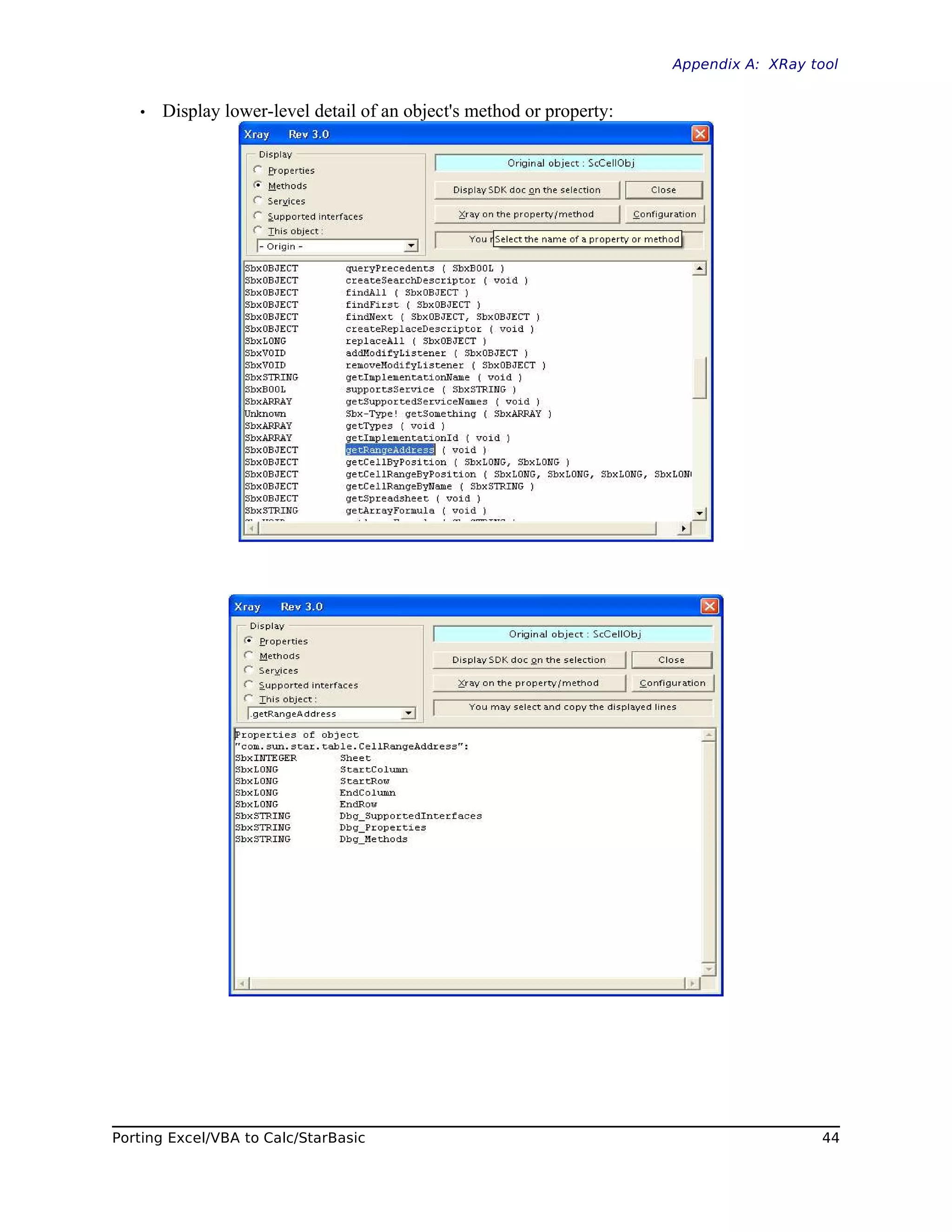This screenshot has height=1232, width=952.
Task: Close lower Xray window with red X
Action: point(709,606)
